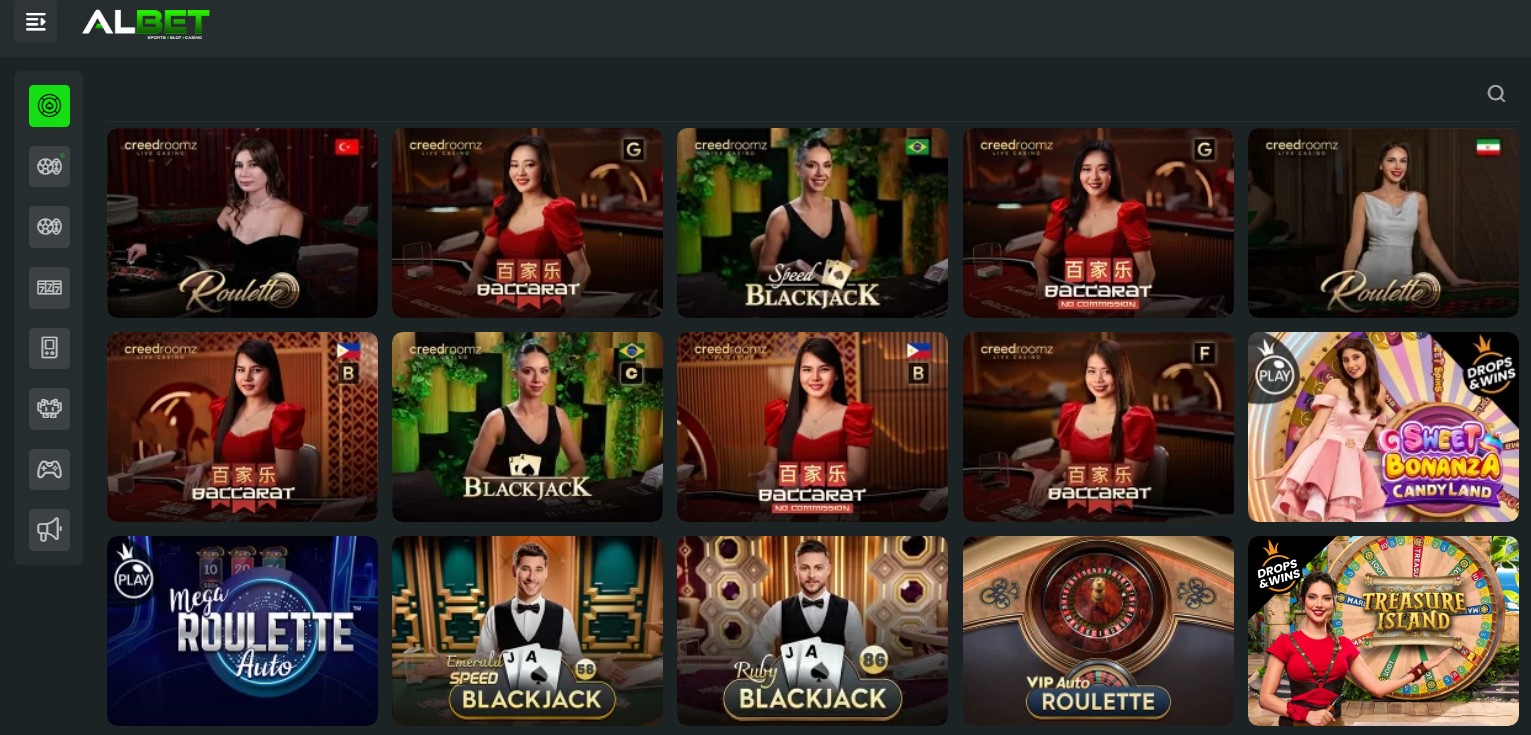Open Creedroomz Baccarat table F

click(x=1098, y=427)
